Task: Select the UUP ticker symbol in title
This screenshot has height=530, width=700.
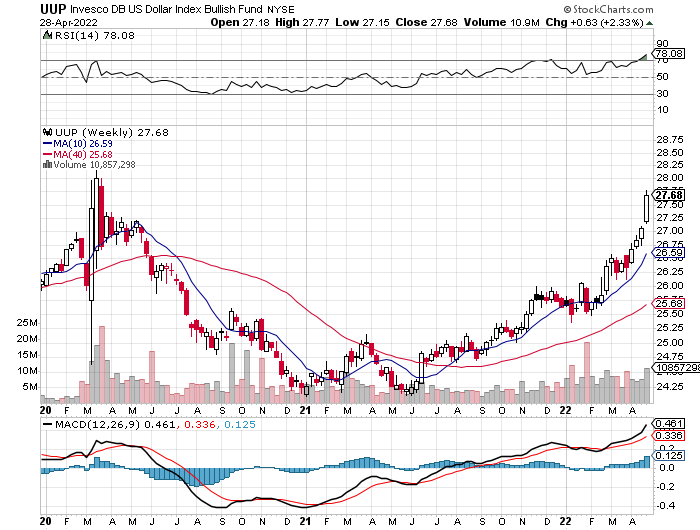Action: [x=53, y=8]
